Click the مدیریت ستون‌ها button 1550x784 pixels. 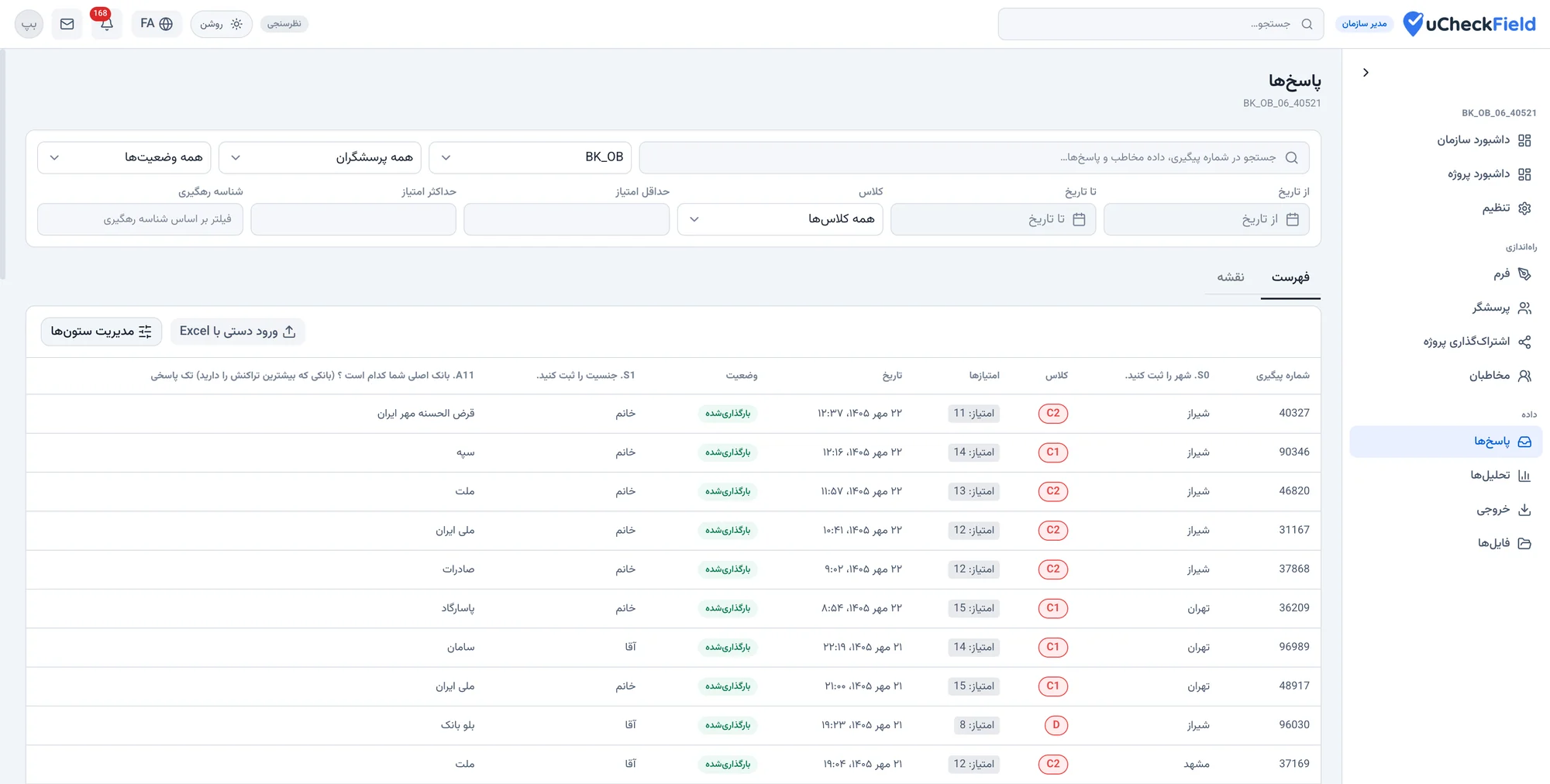[102, 332]
